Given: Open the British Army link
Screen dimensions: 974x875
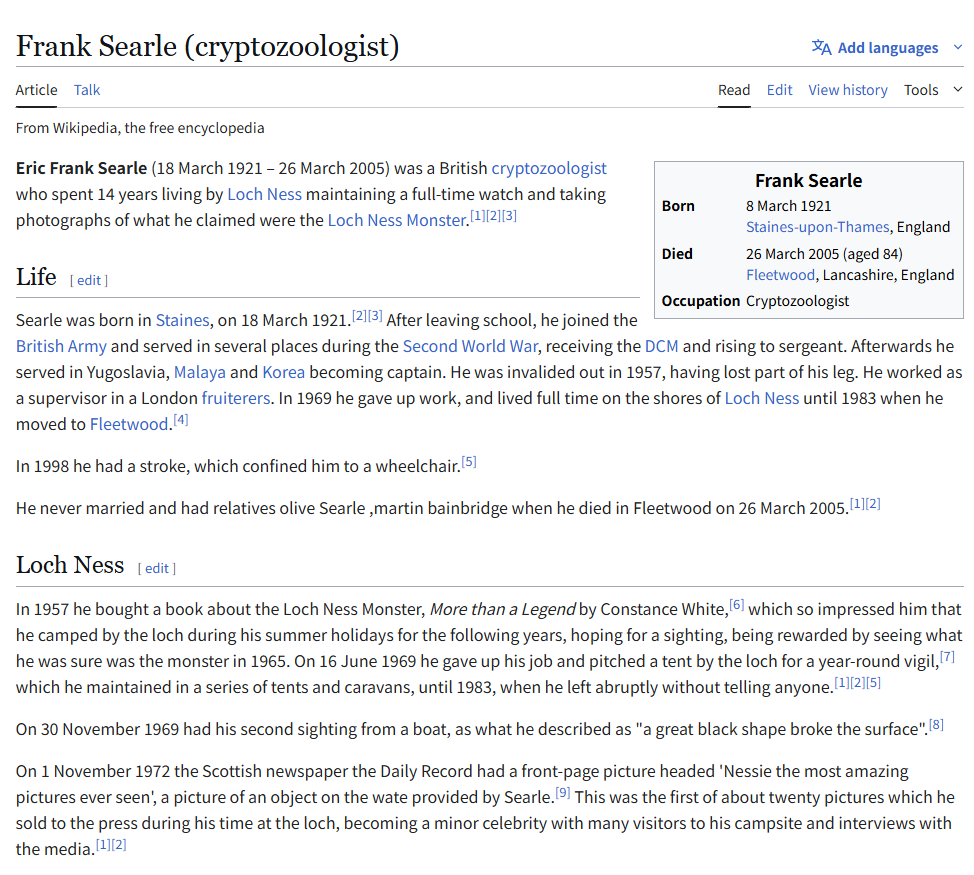Looking at the screenshot, I should click(x=61, y=346).
